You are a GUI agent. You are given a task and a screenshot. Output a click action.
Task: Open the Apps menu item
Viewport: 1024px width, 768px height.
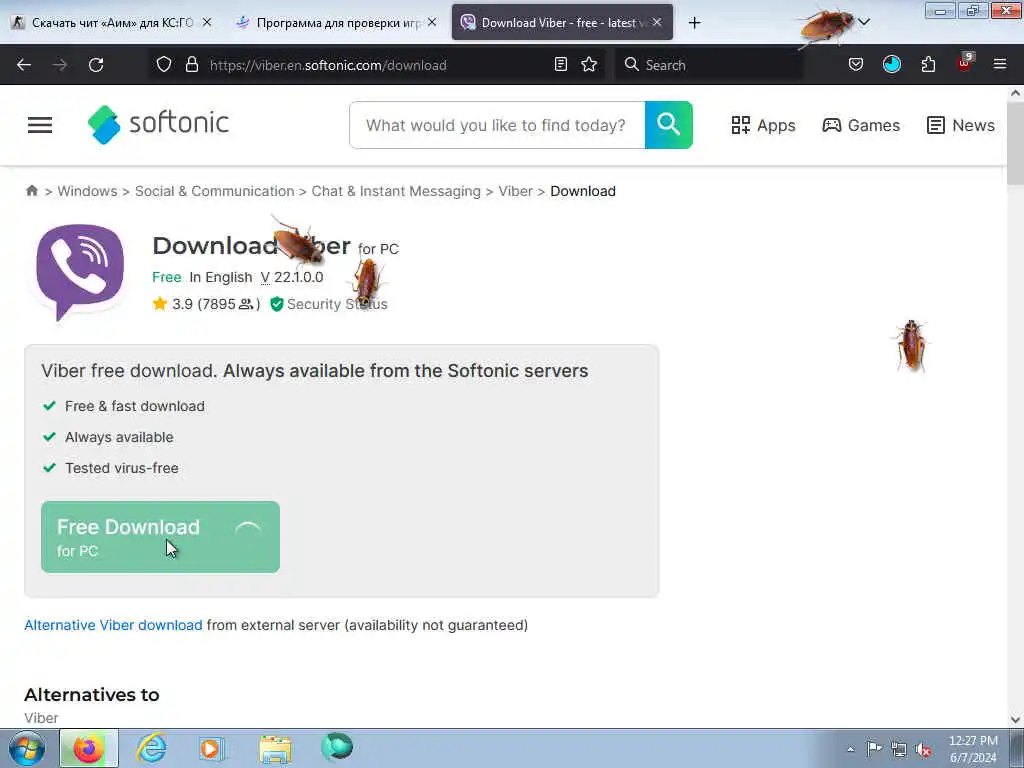763,125
